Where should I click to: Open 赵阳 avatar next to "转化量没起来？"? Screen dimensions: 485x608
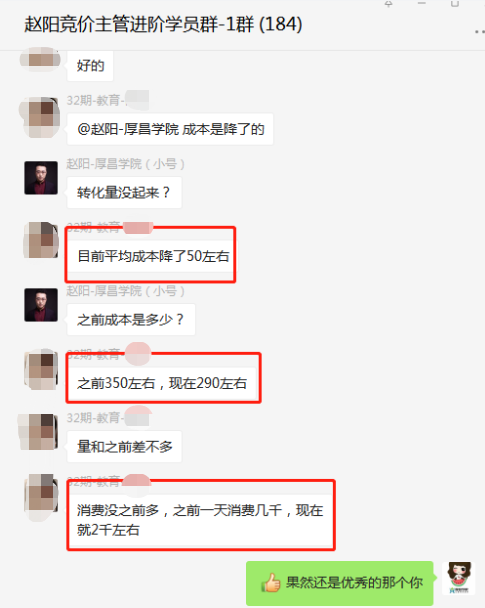tap(41, 178)
